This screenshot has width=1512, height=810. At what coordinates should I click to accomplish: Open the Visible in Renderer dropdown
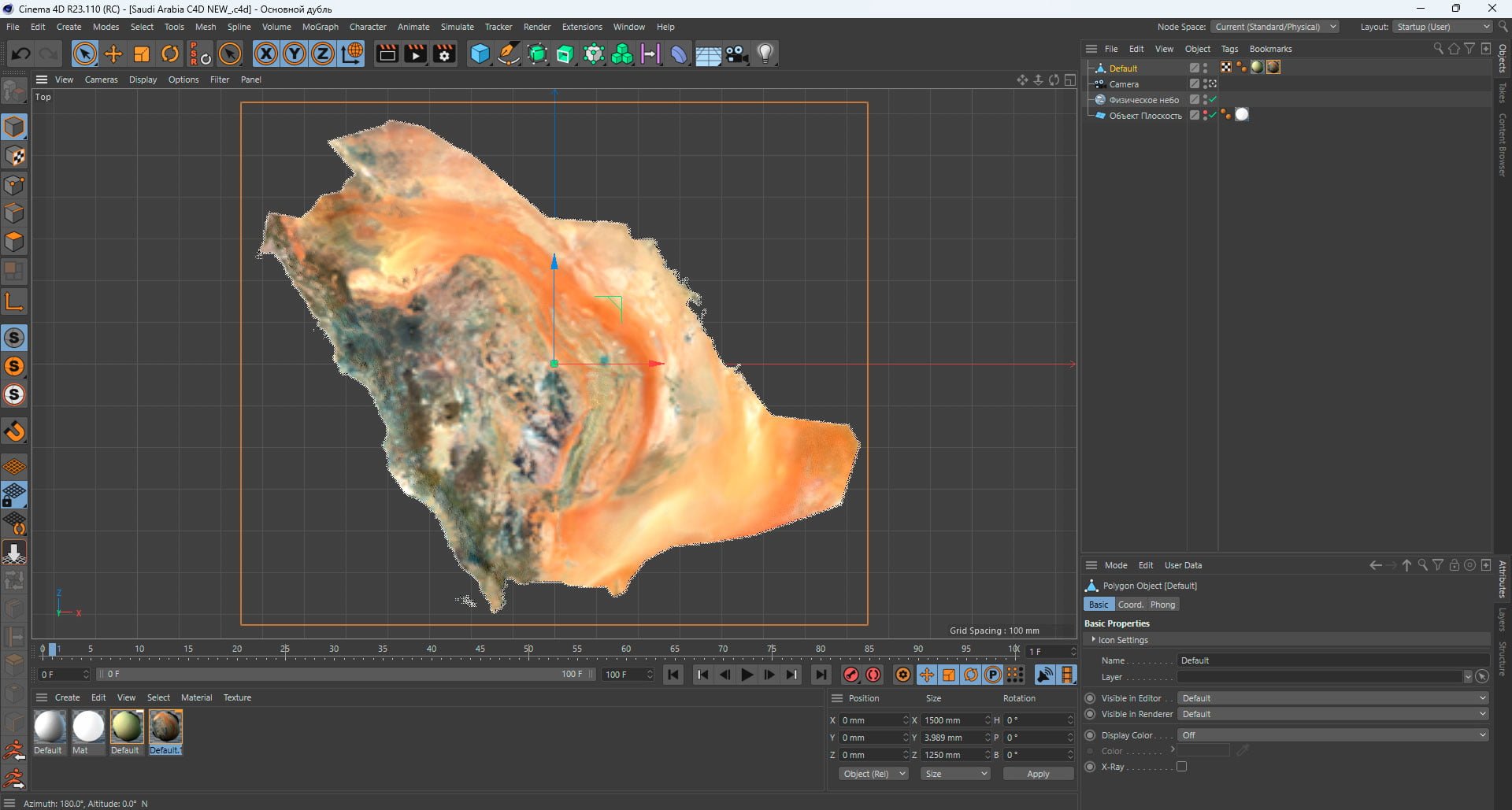click(1332, 714)
